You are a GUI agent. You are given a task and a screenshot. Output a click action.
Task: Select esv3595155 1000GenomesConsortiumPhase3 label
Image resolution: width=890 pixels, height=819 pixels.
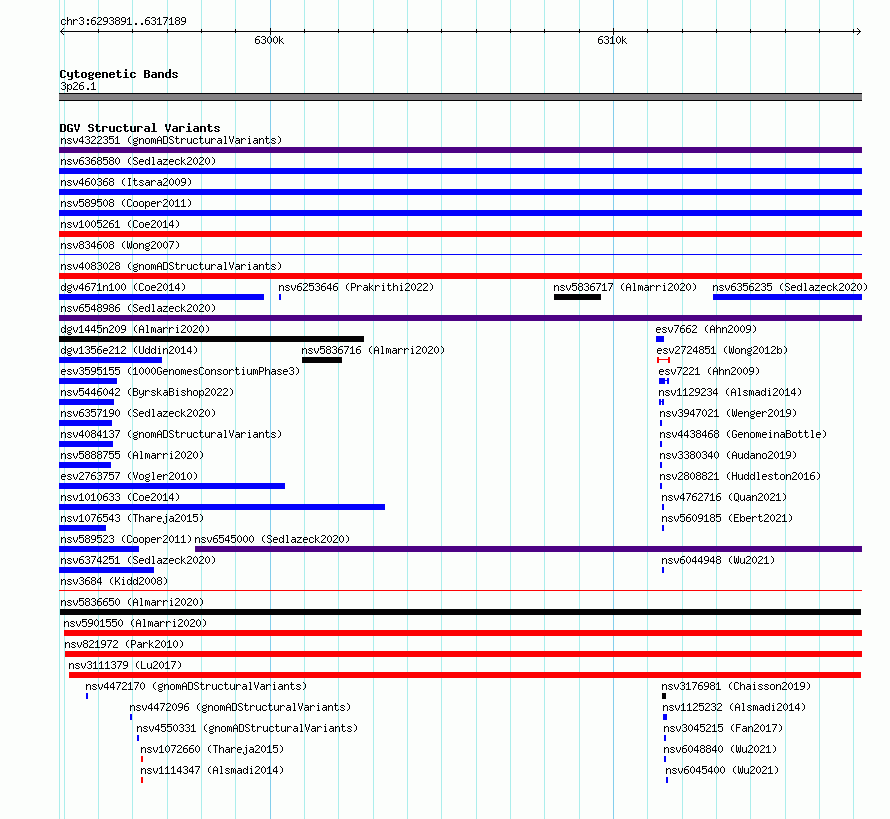click(180, 371)
